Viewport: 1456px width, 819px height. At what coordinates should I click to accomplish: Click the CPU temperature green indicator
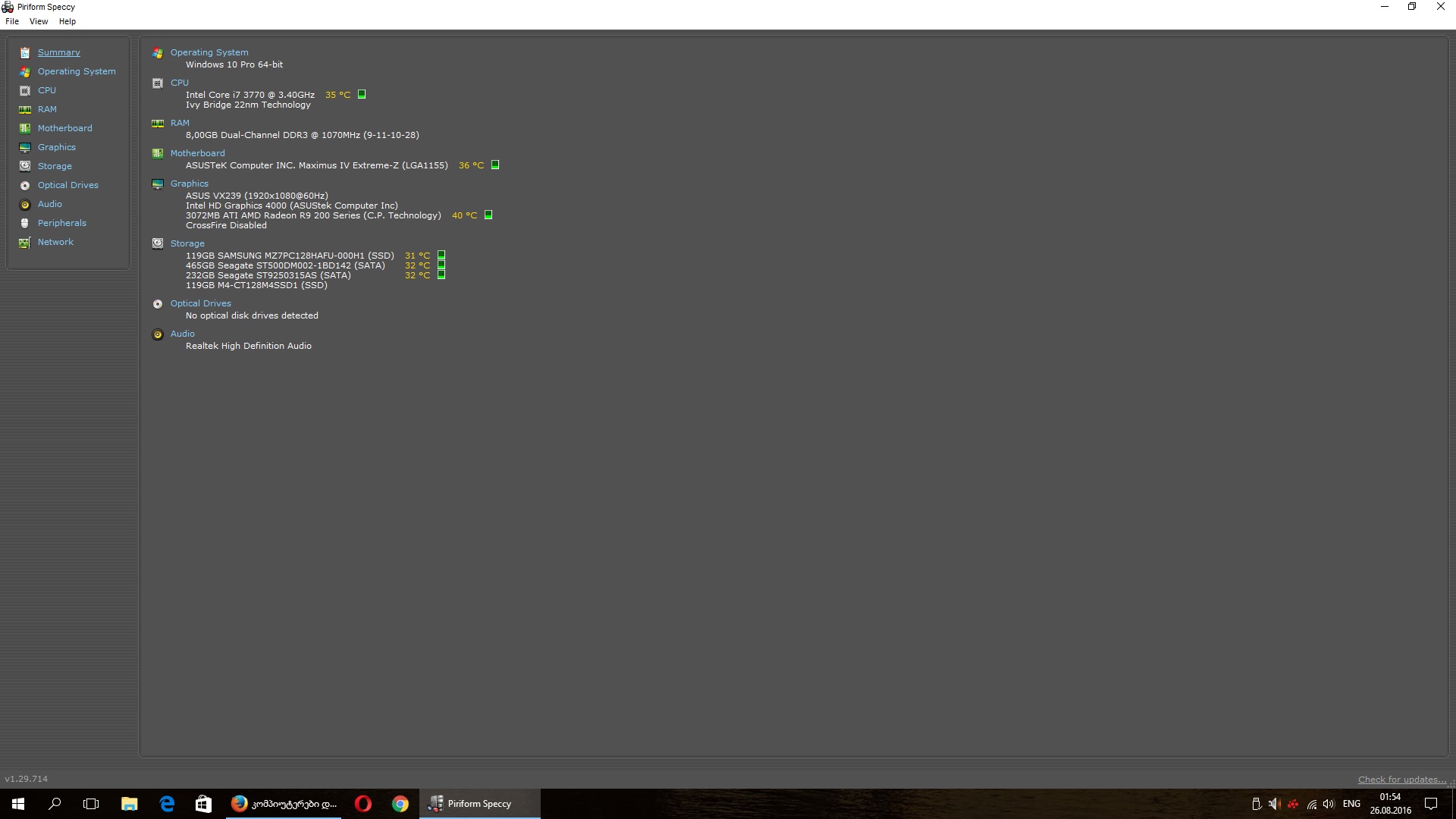[x=362, y=94]
